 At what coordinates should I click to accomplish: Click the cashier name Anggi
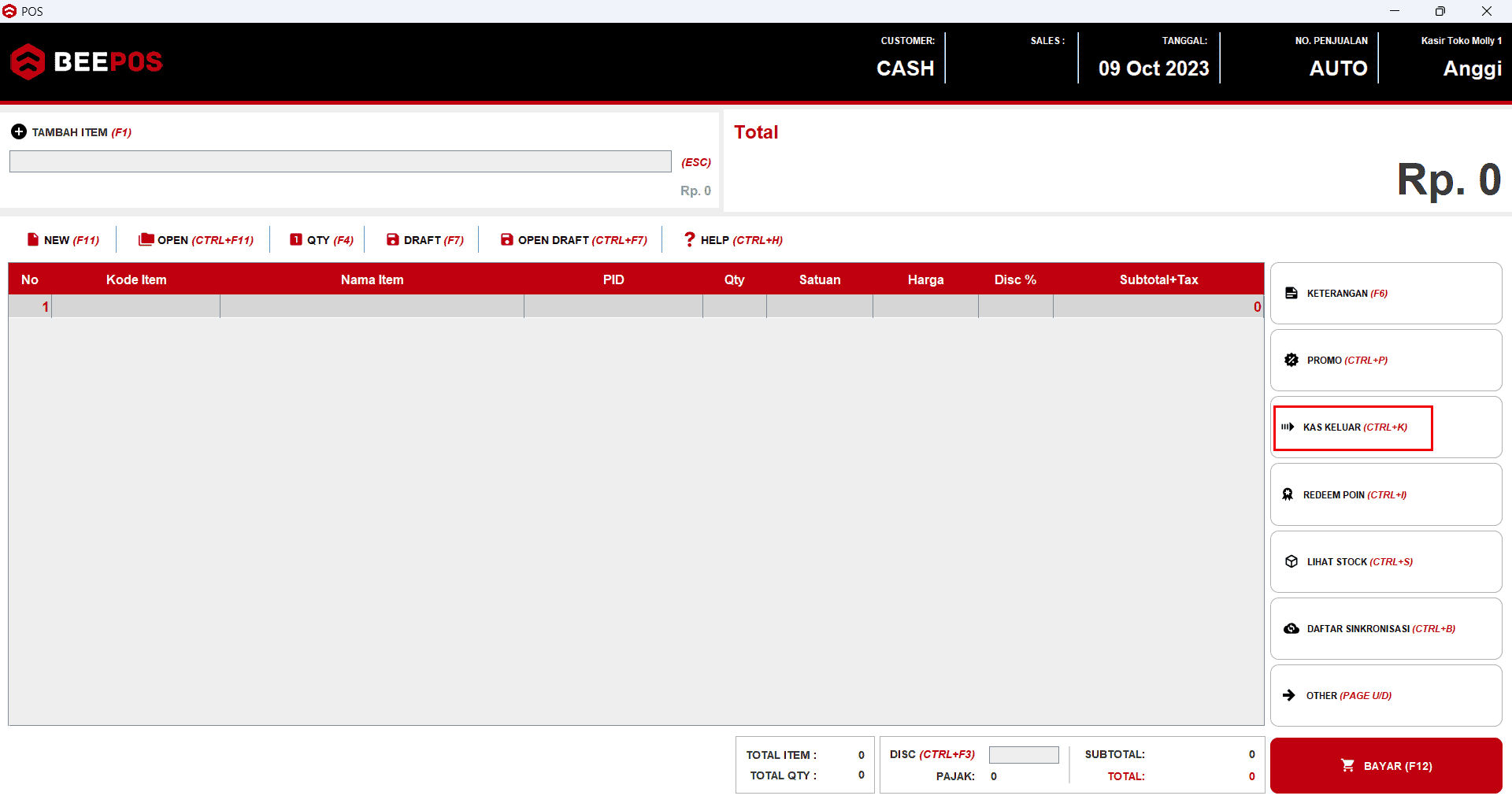(1472, 68)
